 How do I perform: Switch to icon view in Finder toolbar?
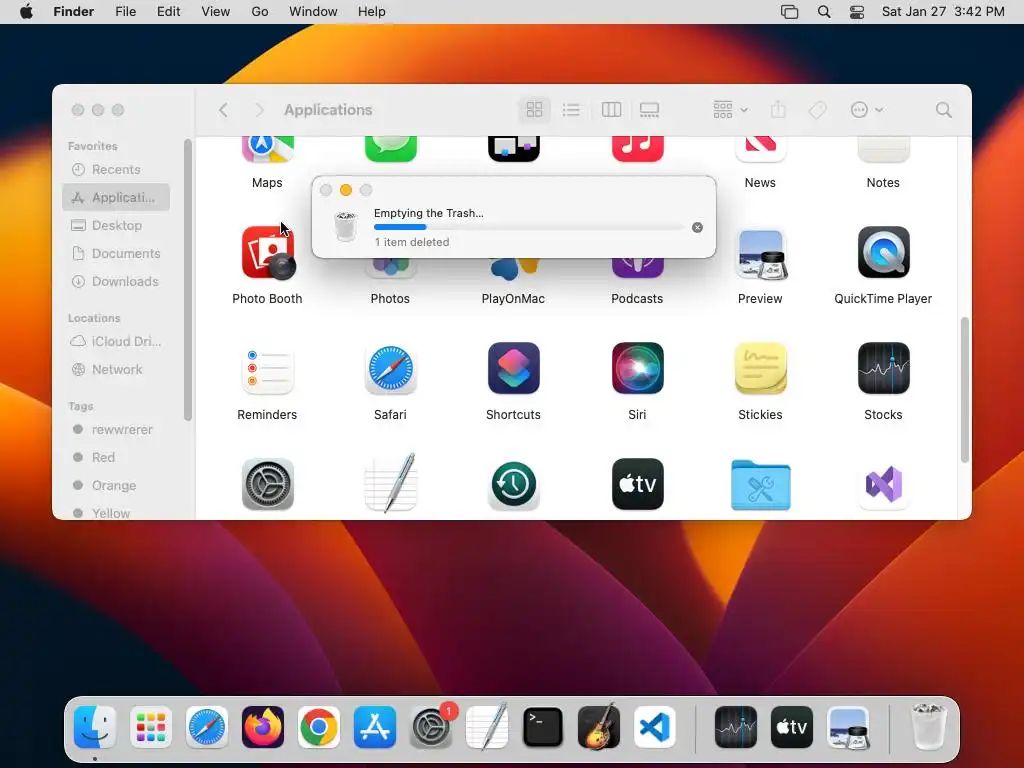point(534,110)
